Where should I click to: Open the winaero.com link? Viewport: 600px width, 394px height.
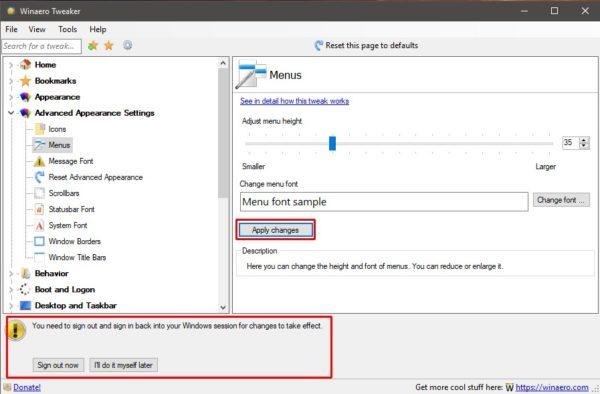coord(552,387)
